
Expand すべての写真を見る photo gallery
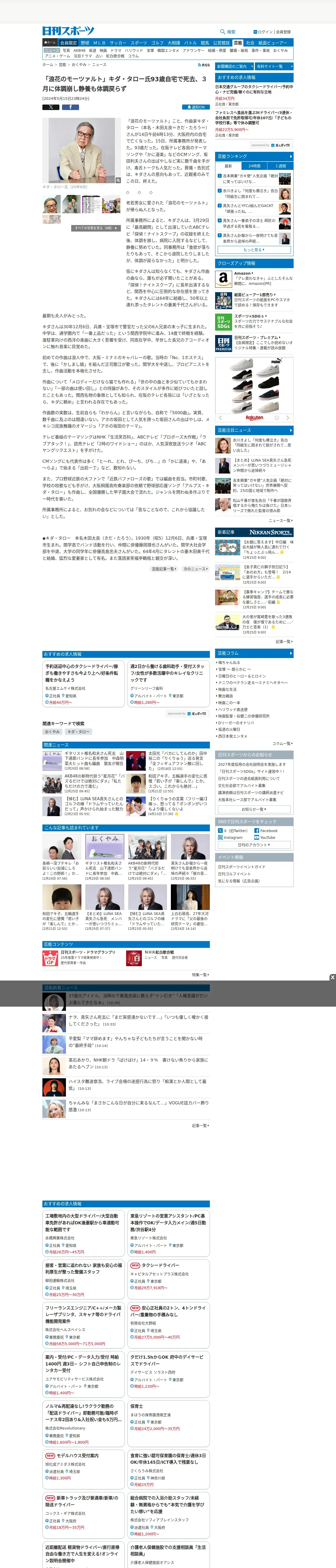coord(96,228)
